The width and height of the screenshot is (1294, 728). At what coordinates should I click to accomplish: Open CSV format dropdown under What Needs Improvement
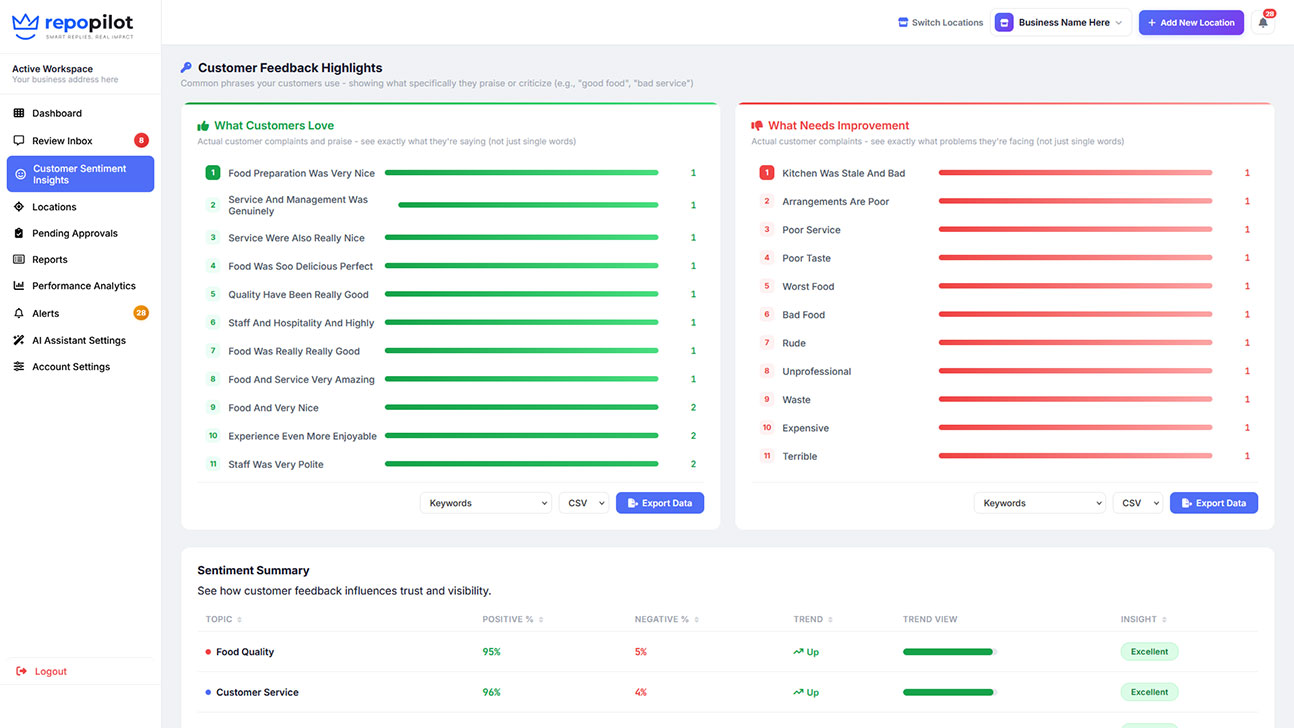[x=1138, y=503]
